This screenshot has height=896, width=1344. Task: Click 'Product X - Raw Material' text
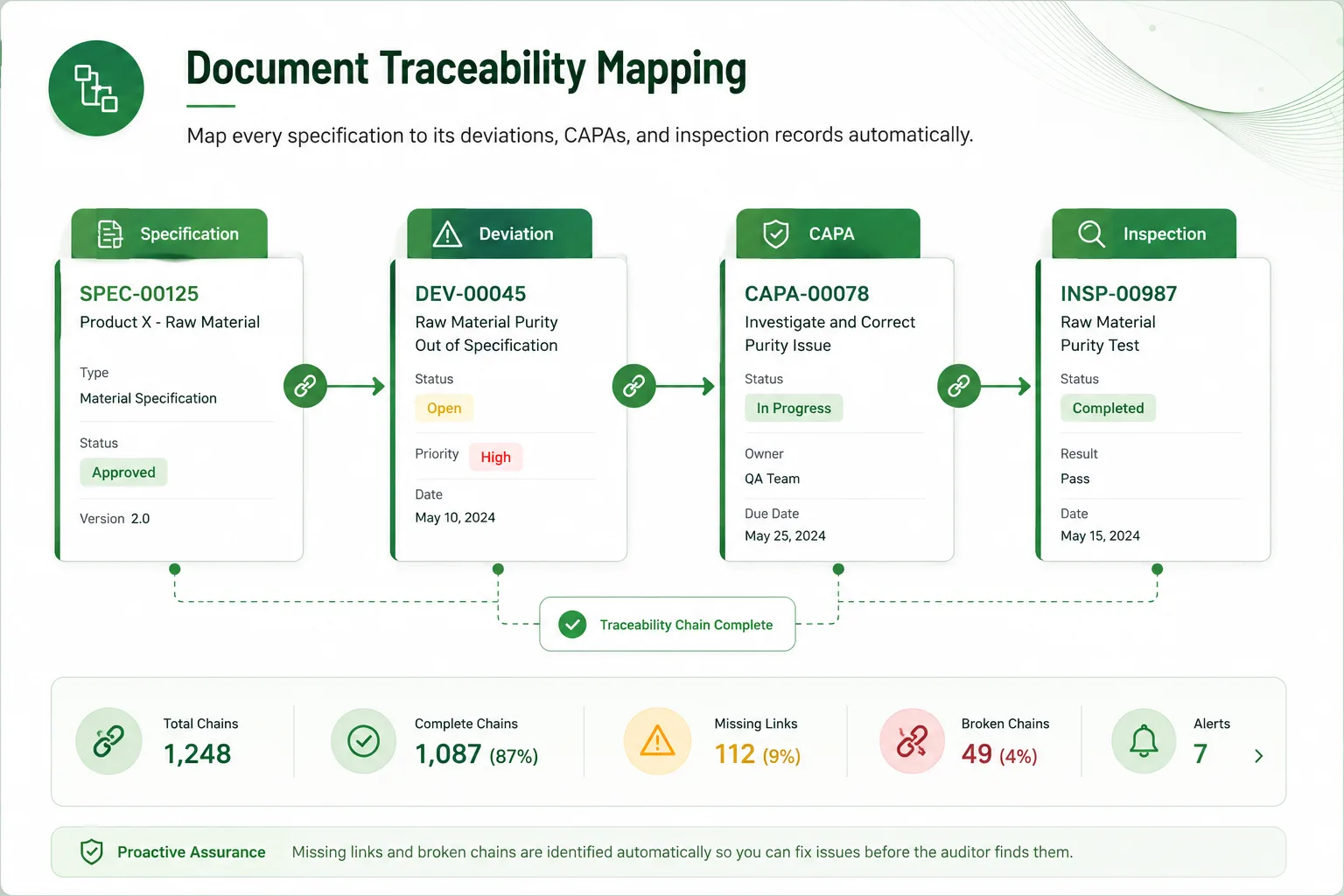[170, 322]
